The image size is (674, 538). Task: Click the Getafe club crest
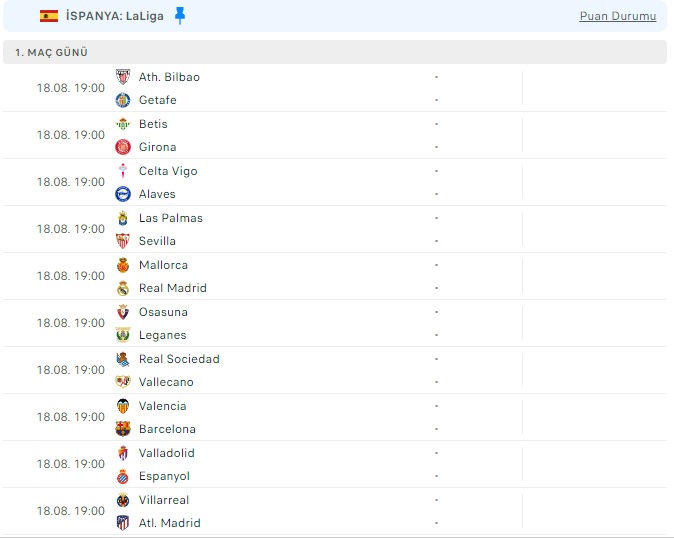123,100
